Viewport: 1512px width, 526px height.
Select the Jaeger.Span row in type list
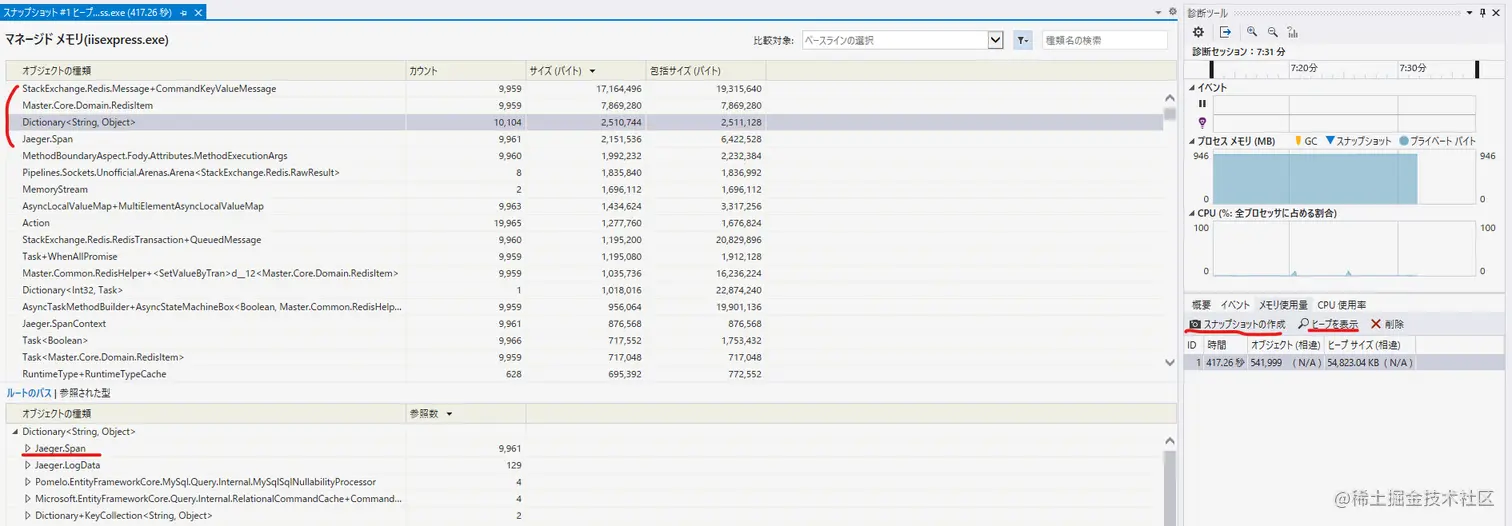(x=585, y=139)
